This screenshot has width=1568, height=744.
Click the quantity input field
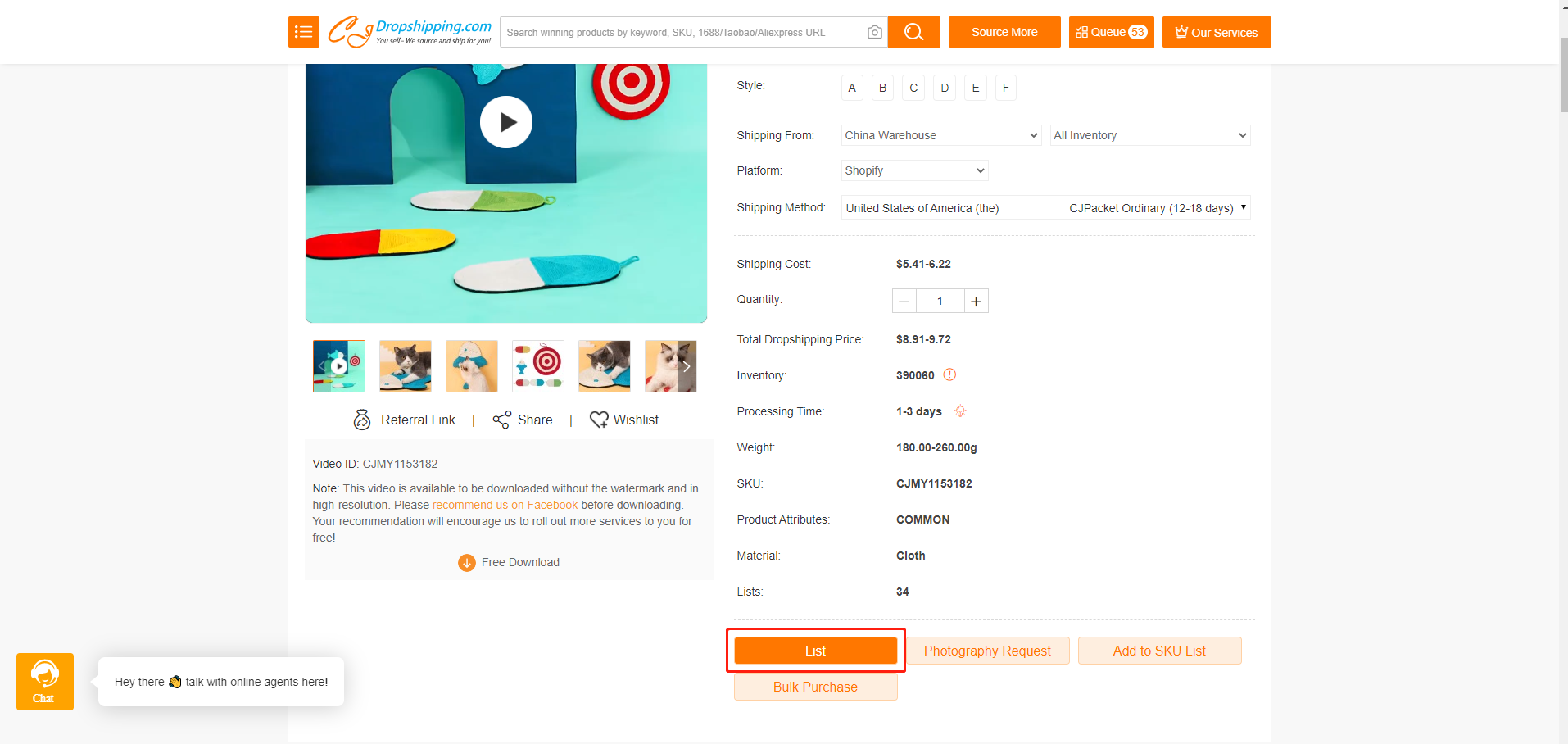pos(940,301)
